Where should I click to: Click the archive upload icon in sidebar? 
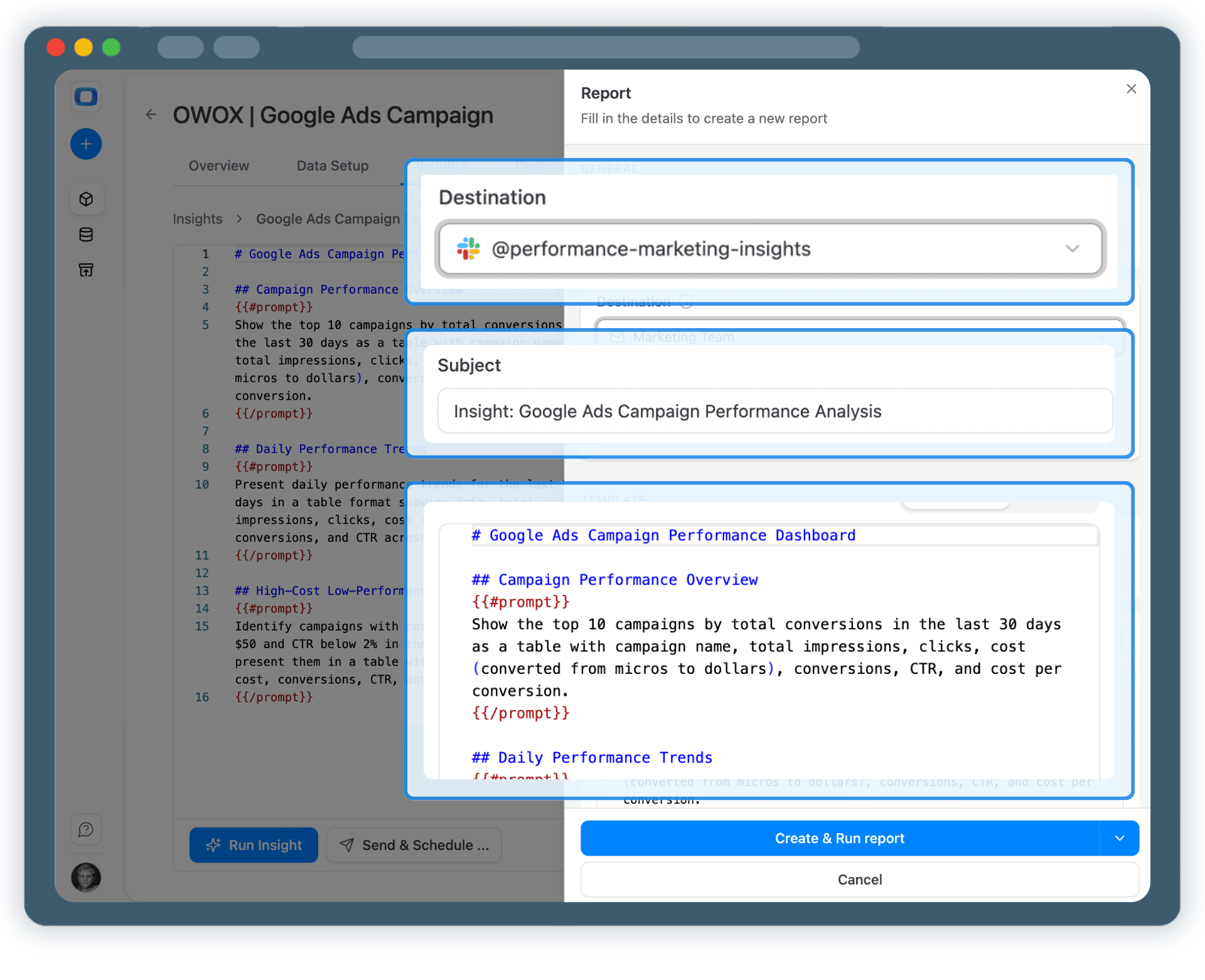pyautogui.click(x=86, y=270)
